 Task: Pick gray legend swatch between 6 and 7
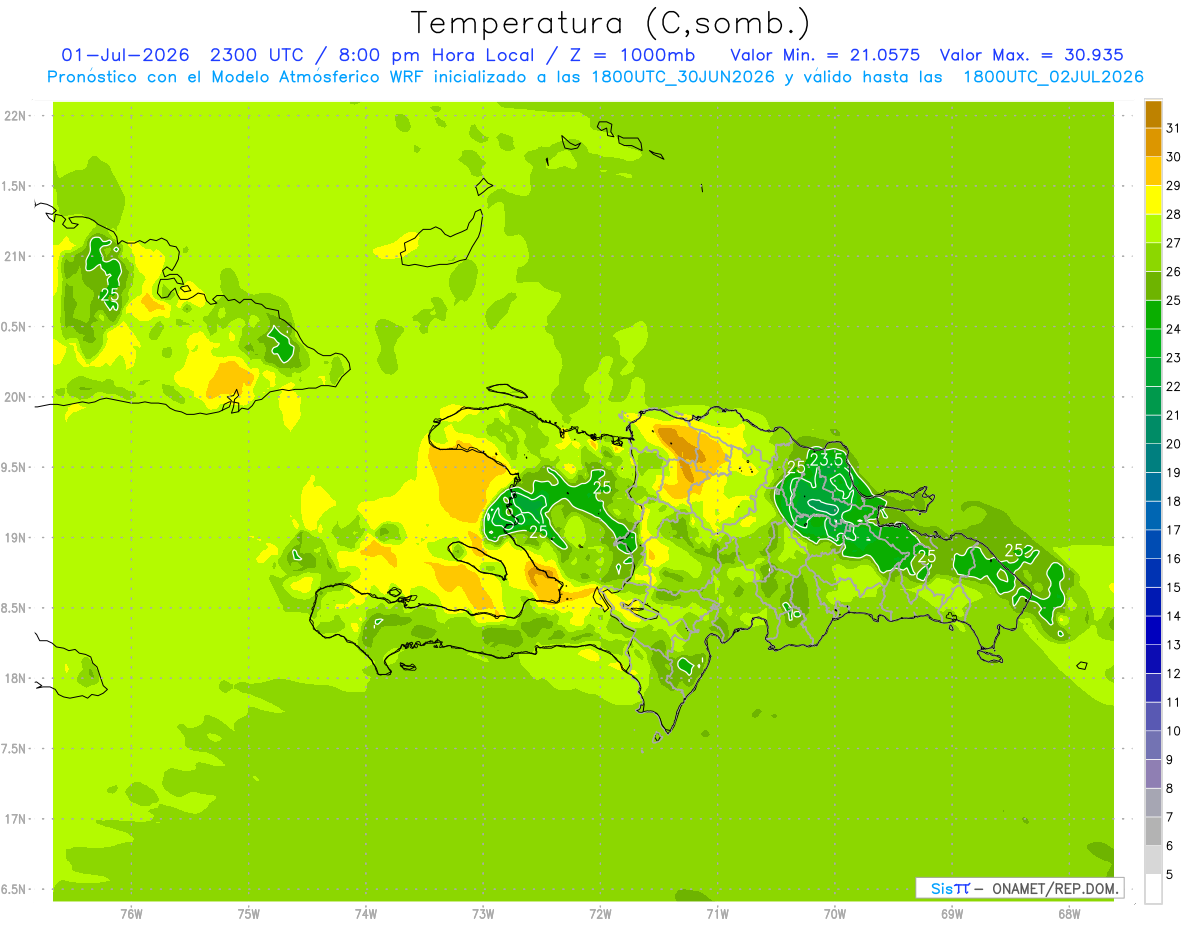tap(1153, 831)
